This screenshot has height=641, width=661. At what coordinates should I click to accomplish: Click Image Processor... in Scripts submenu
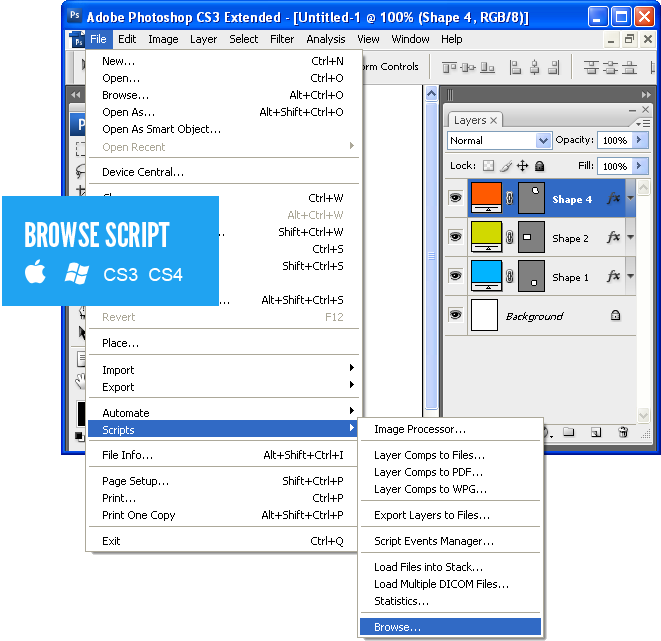click(450, 429)
